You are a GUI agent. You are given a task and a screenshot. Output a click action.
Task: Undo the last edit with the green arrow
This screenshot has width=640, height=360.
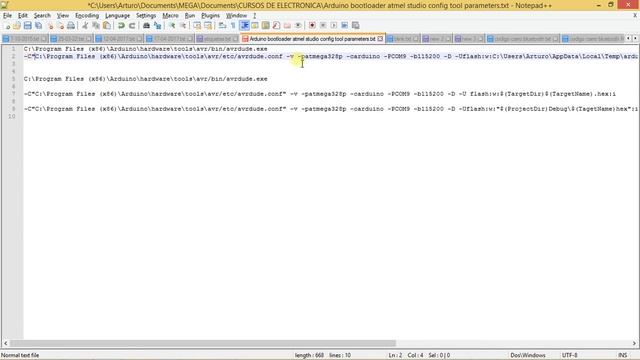(121, 26)
